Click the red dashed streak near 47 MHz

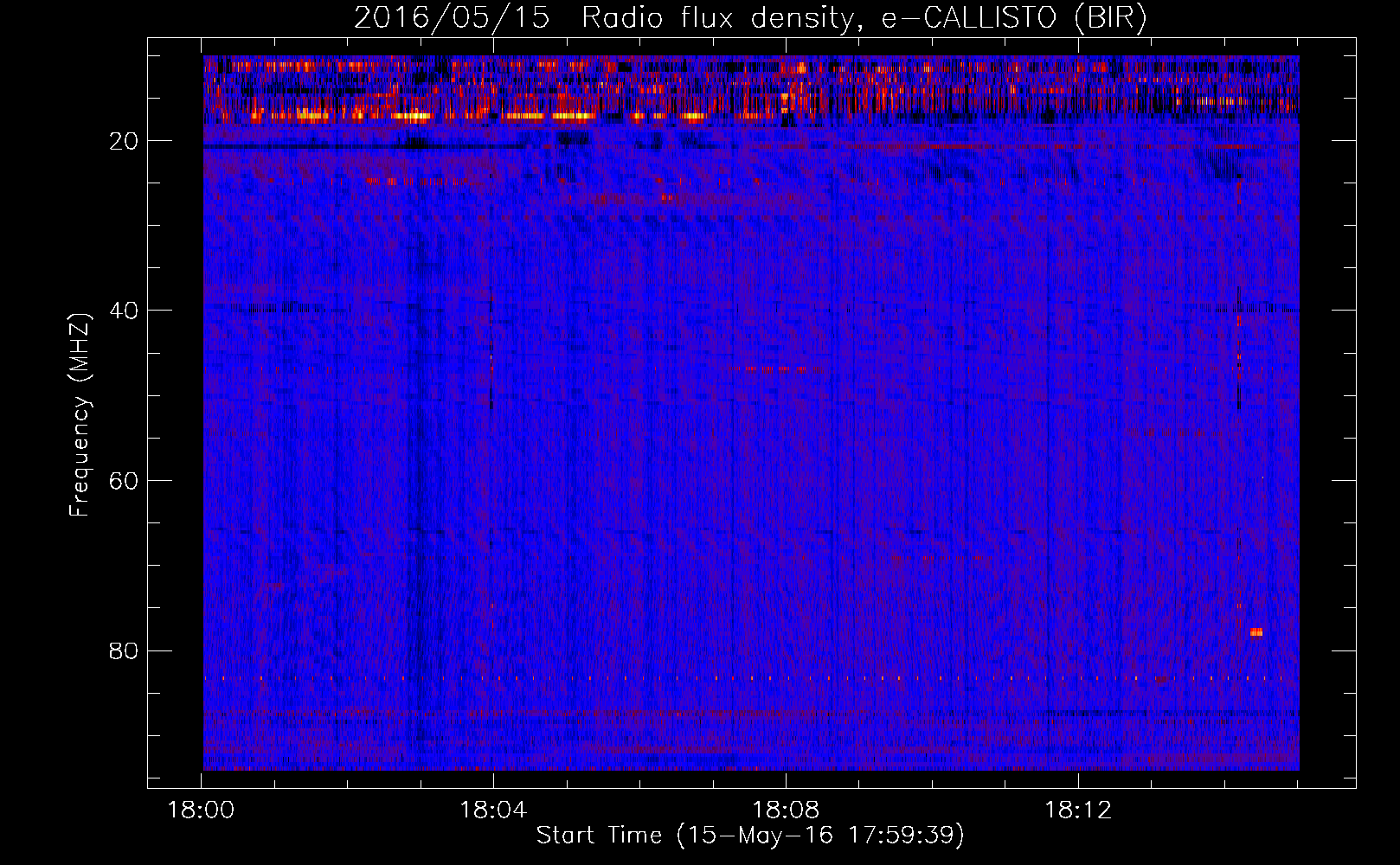pos(776,368)
